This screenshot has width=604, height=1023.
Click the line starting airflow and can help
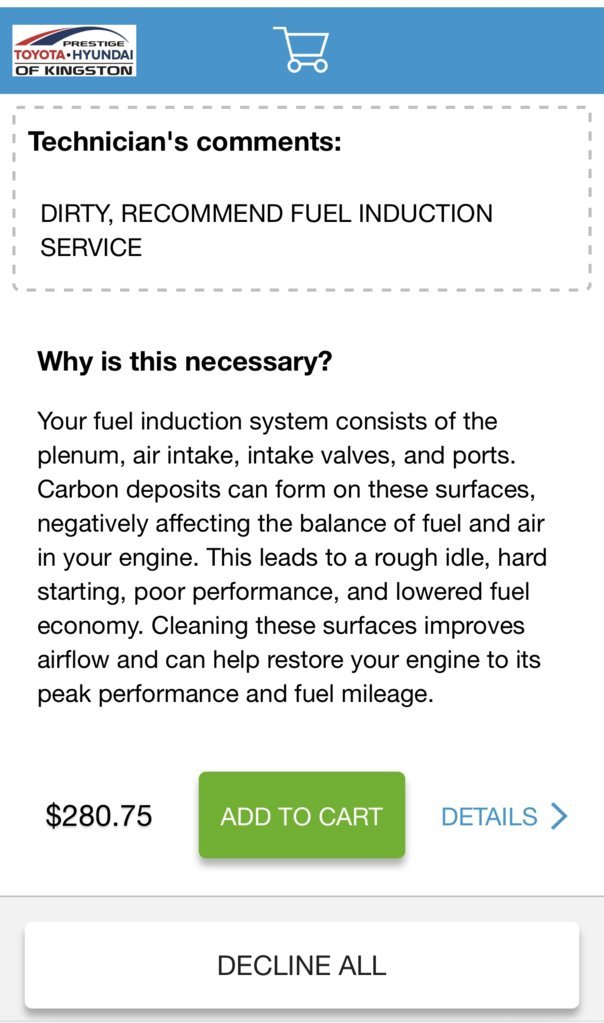tap(289, 660)
